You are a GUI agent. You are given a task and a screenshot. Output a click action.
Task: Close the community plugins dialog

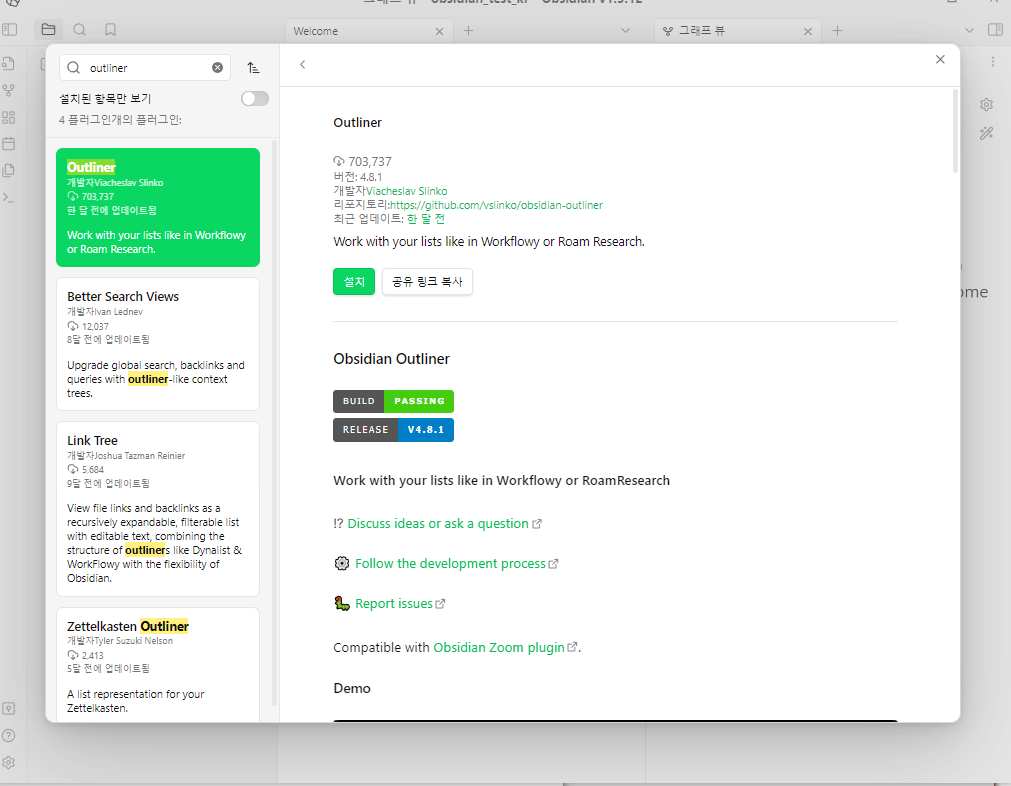940,59
